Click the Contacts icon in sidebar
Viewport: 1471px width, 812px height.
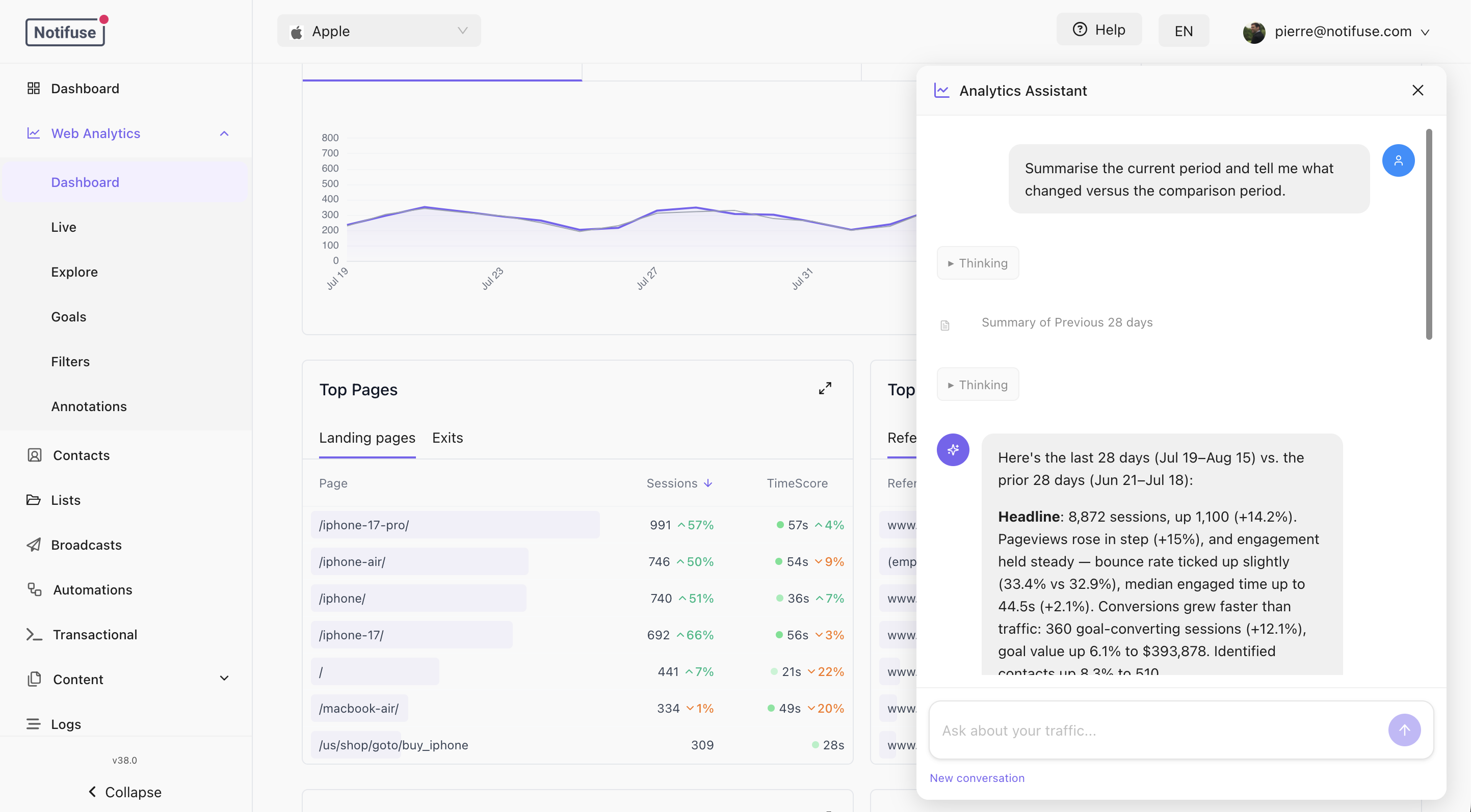coord(34,455)
